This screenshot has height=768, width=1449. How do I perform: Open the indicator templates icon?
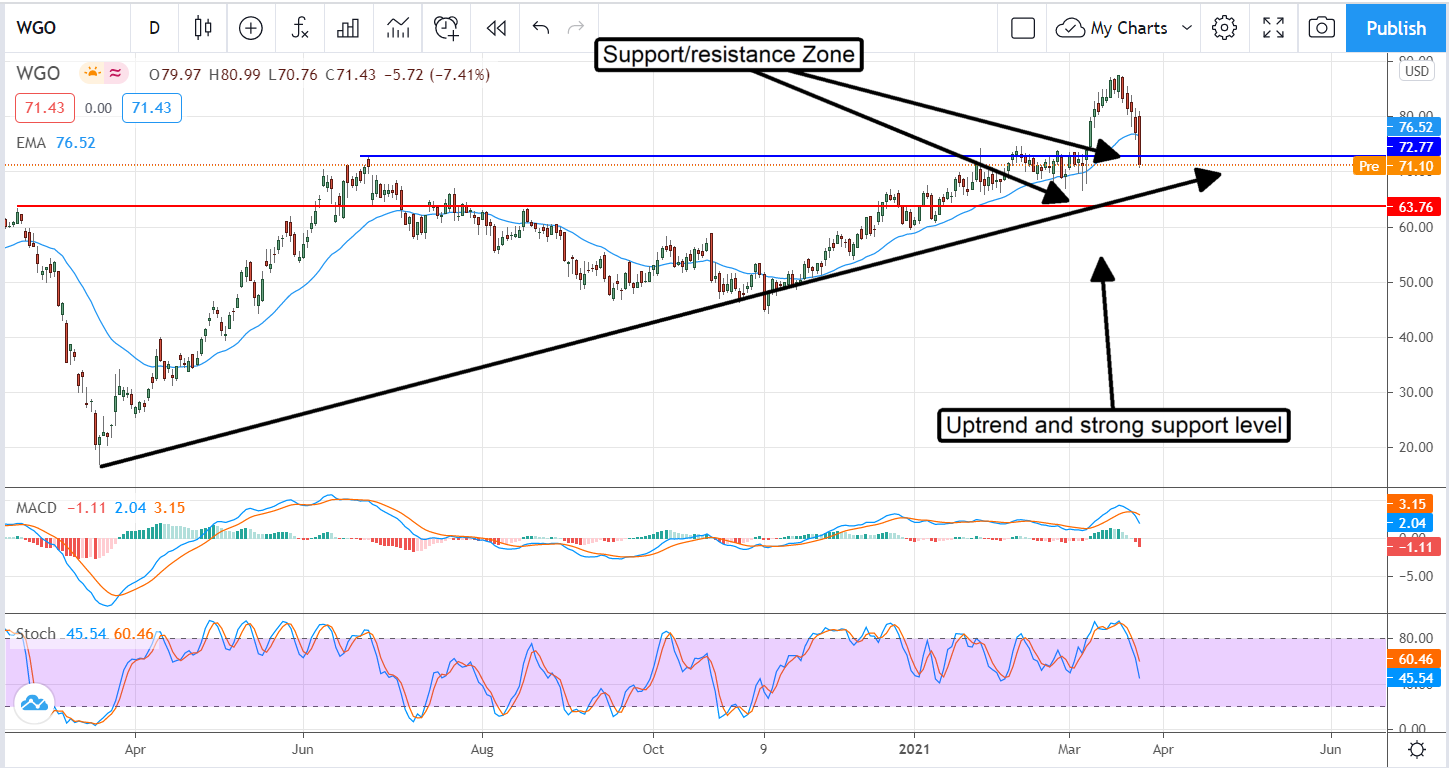[398, 28]
